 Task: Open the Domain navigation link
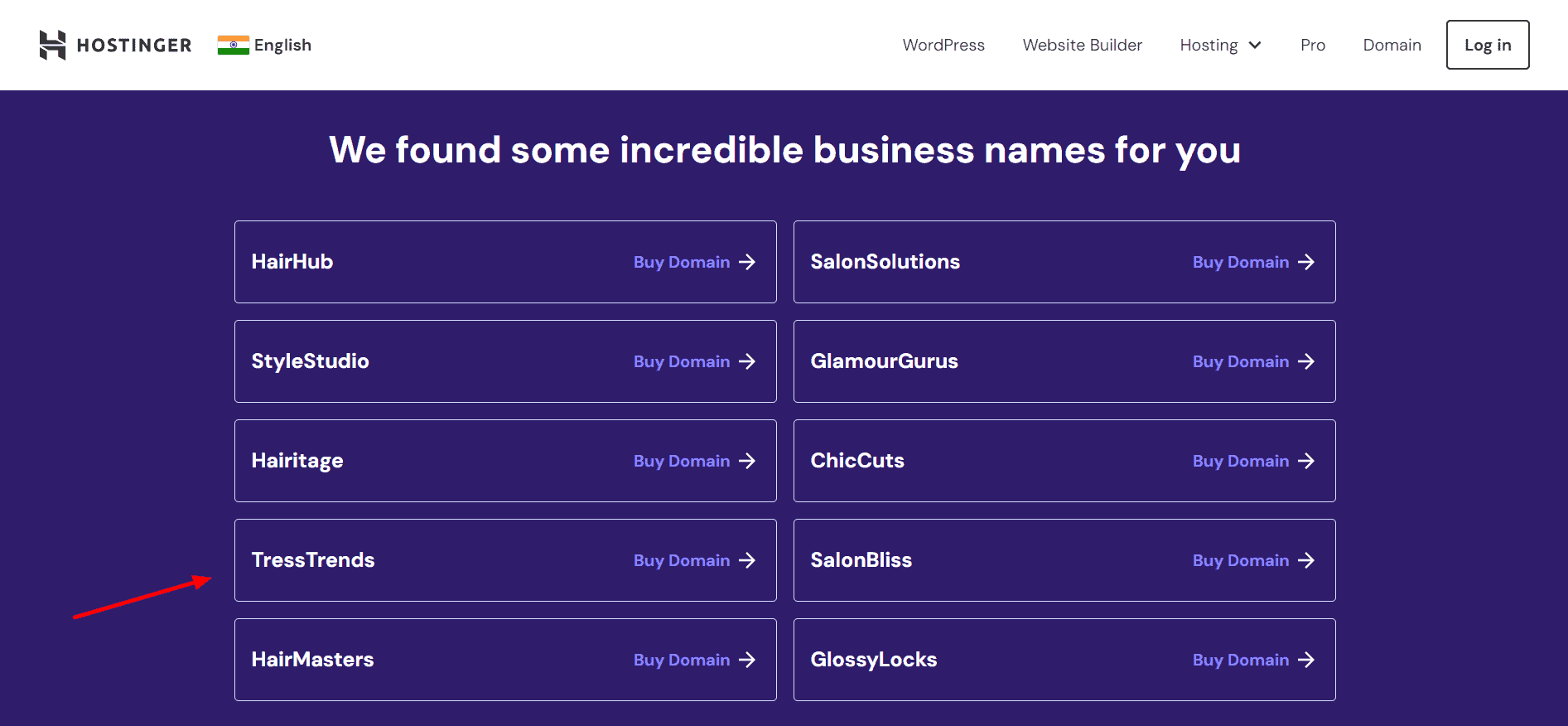(x=1392, y=45)
